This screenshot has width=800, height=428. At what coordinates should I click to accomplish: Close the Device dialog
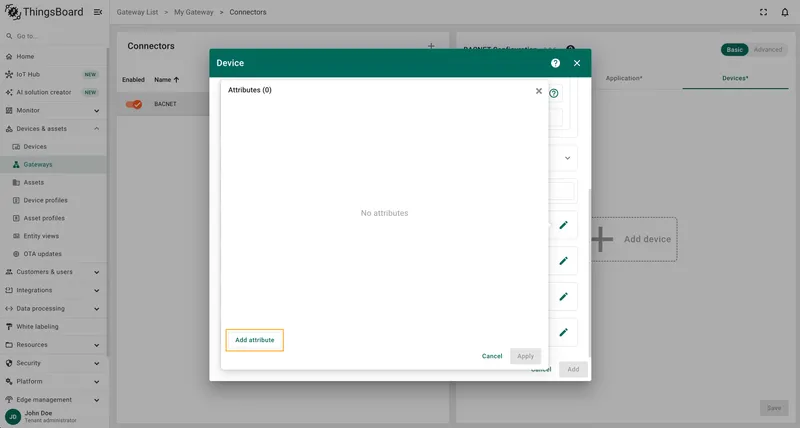pos(577,63)
